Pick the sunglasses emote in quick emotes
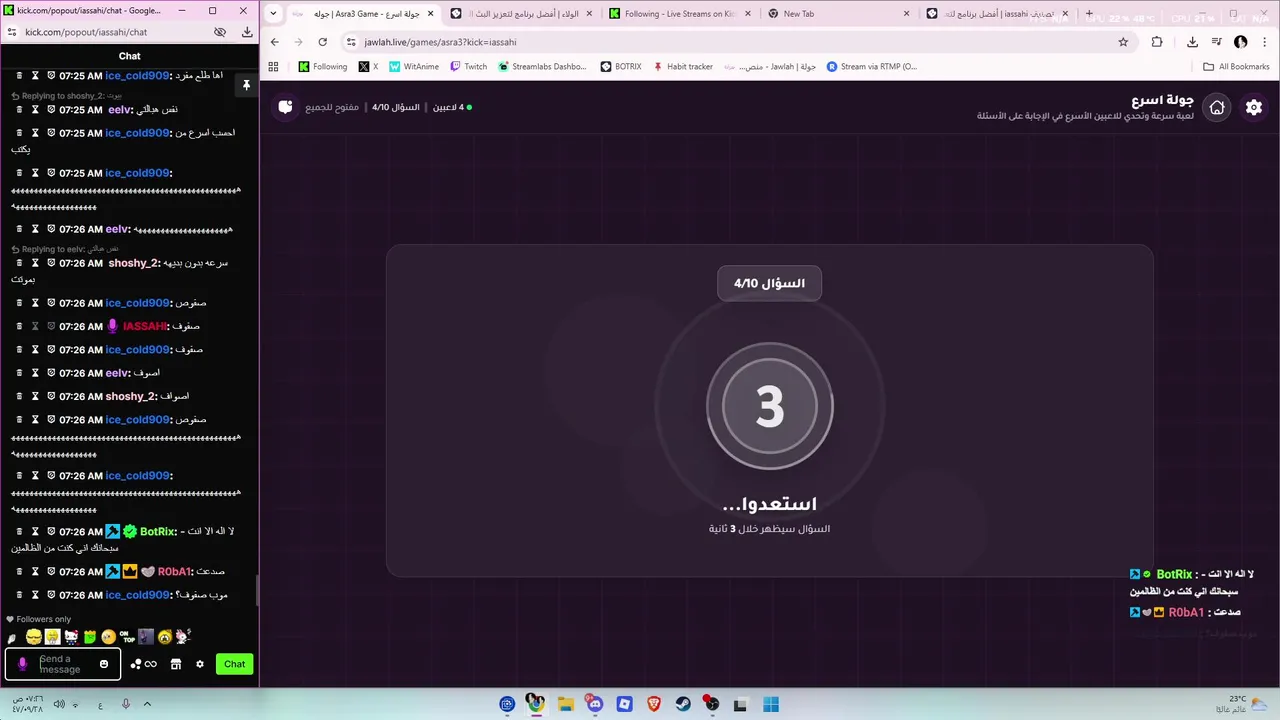The height and width of the screenshot is (720, 1280). coord(33,637)
